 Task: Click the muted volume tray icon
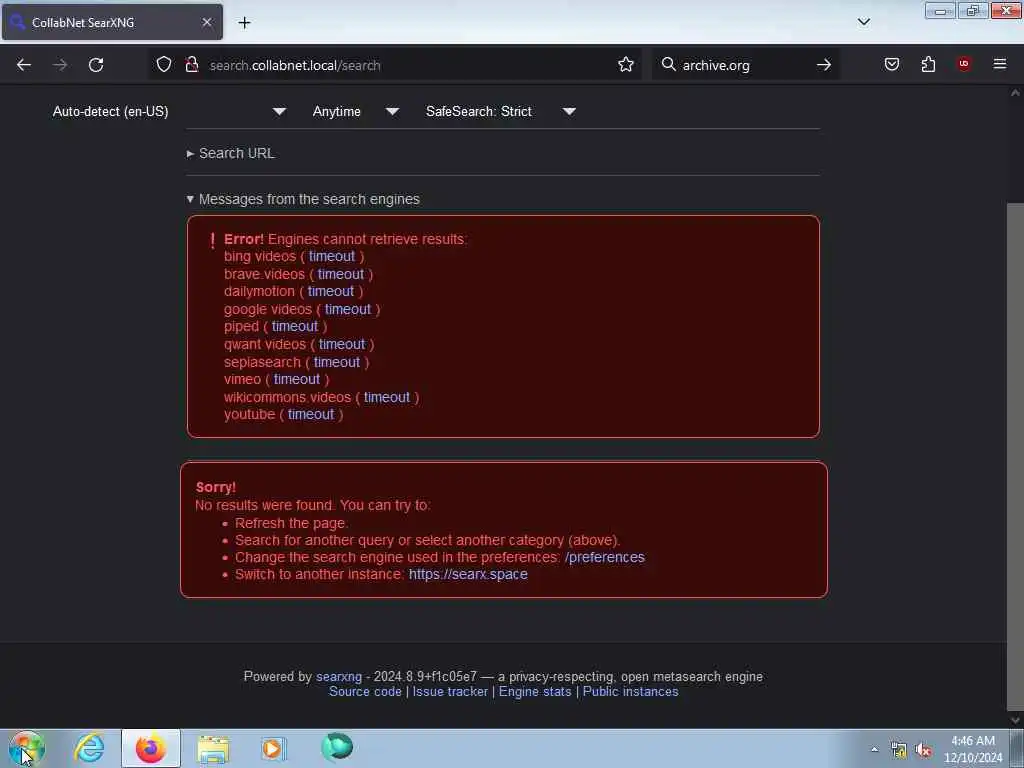(x=923, y=750)
